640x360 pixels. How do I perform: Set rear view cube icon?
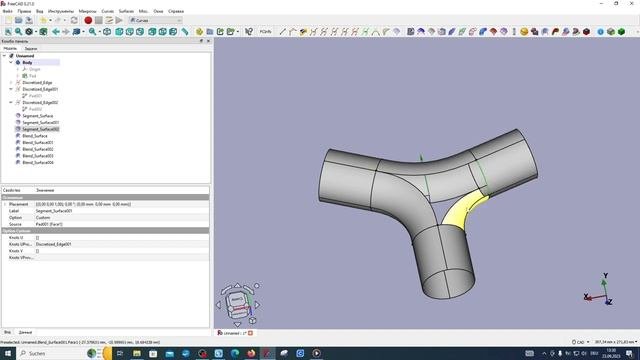tap(152, 31)
